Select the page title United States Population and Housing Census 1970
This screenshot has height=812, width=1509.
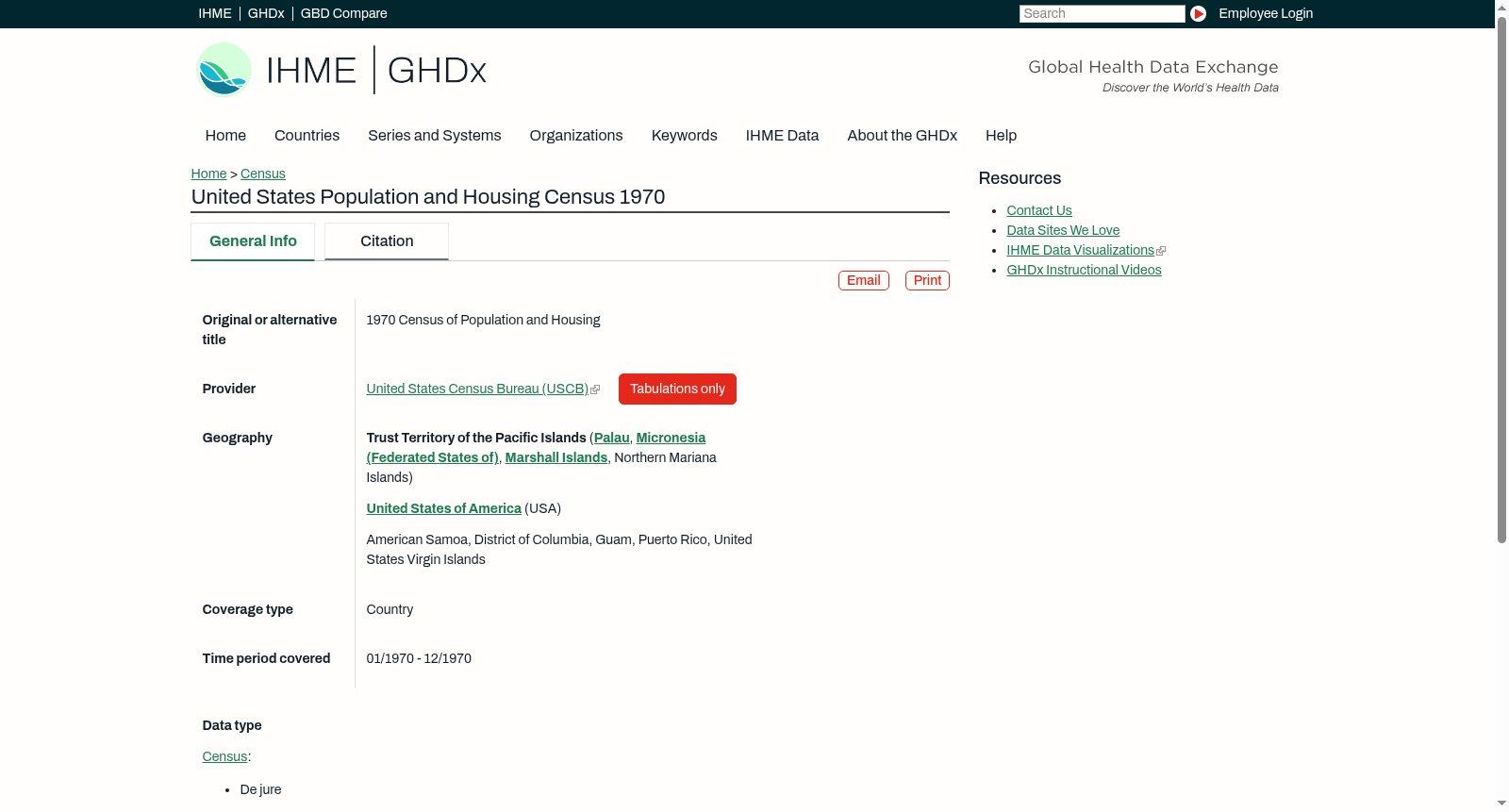pos(428,197)
